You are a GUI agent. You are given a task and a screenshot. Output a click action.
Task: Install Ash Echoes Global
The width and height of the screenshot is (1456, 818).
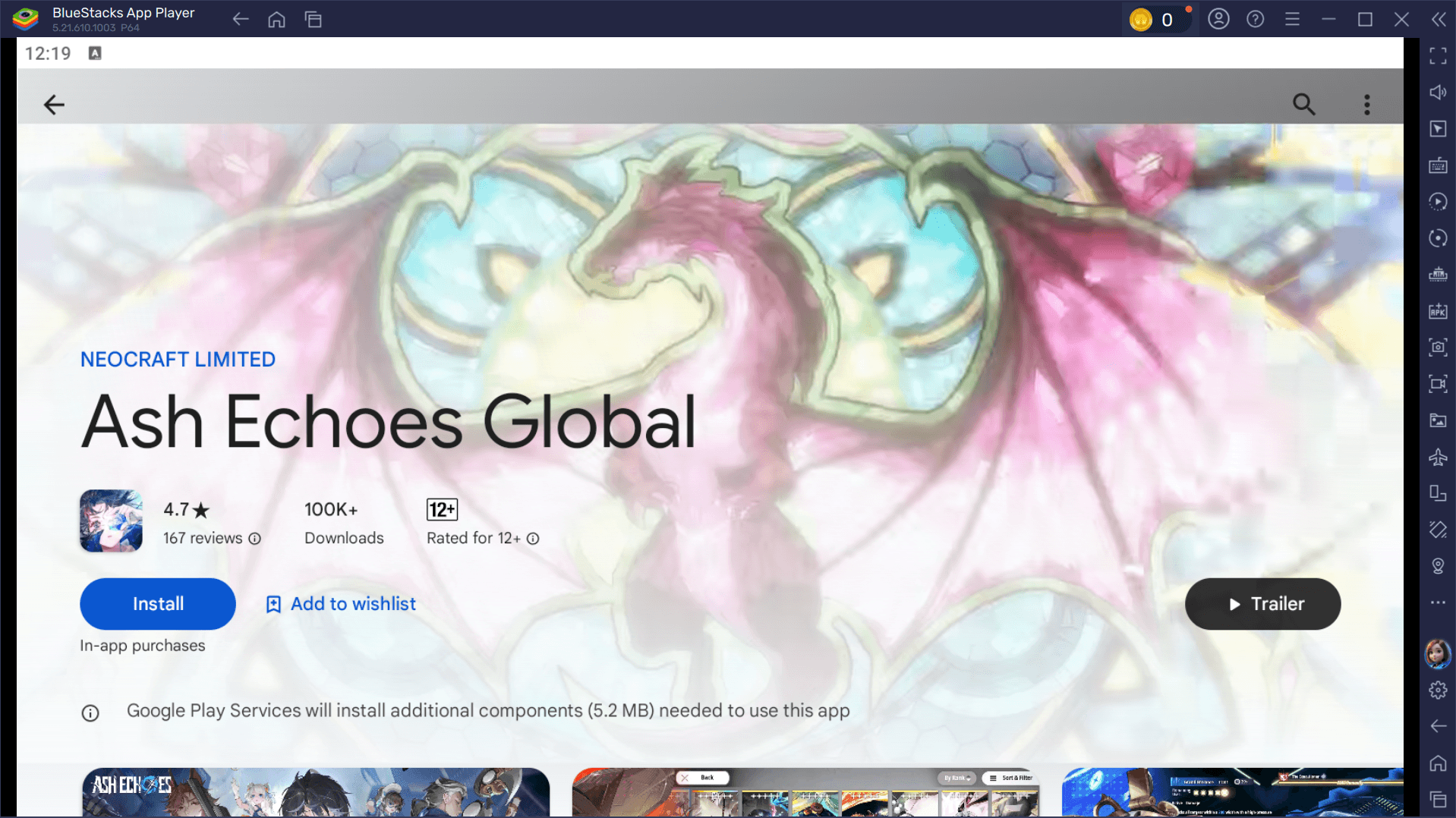point(158,603)
